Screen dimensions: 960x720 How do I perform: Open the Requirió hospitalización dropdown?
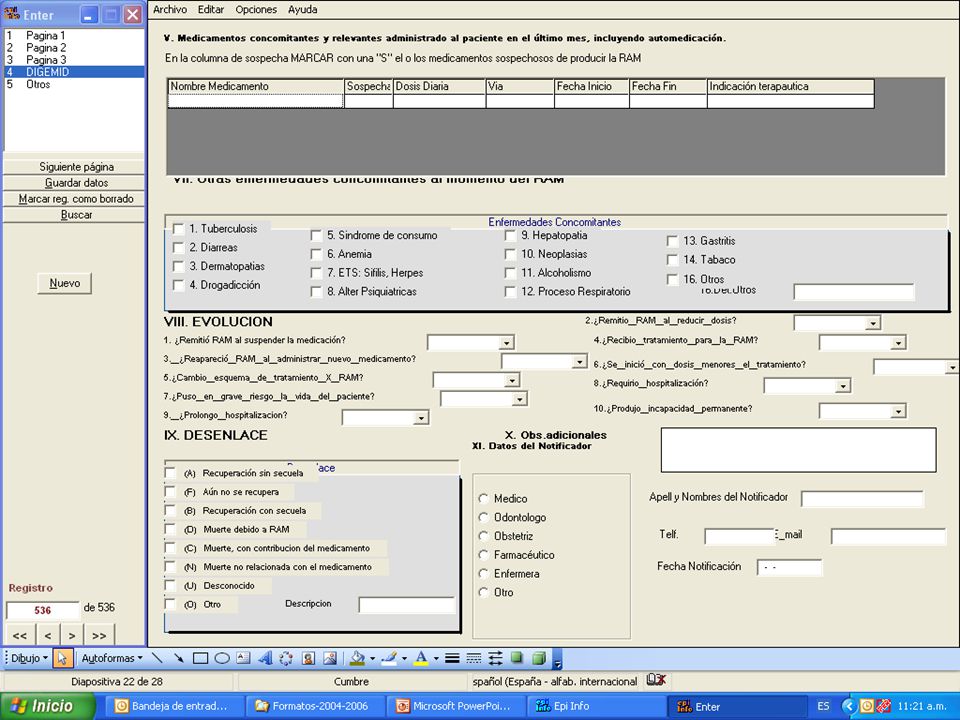[x=843, y=386]
